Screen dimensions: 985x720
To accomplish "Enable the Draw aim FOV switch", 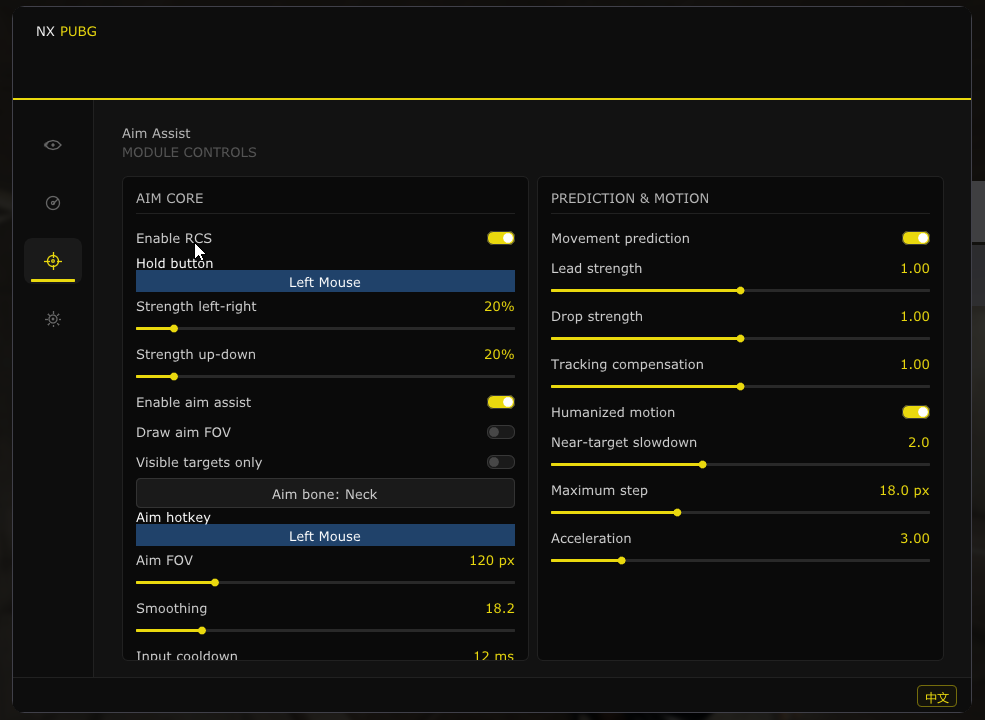I will coord(501,432).
